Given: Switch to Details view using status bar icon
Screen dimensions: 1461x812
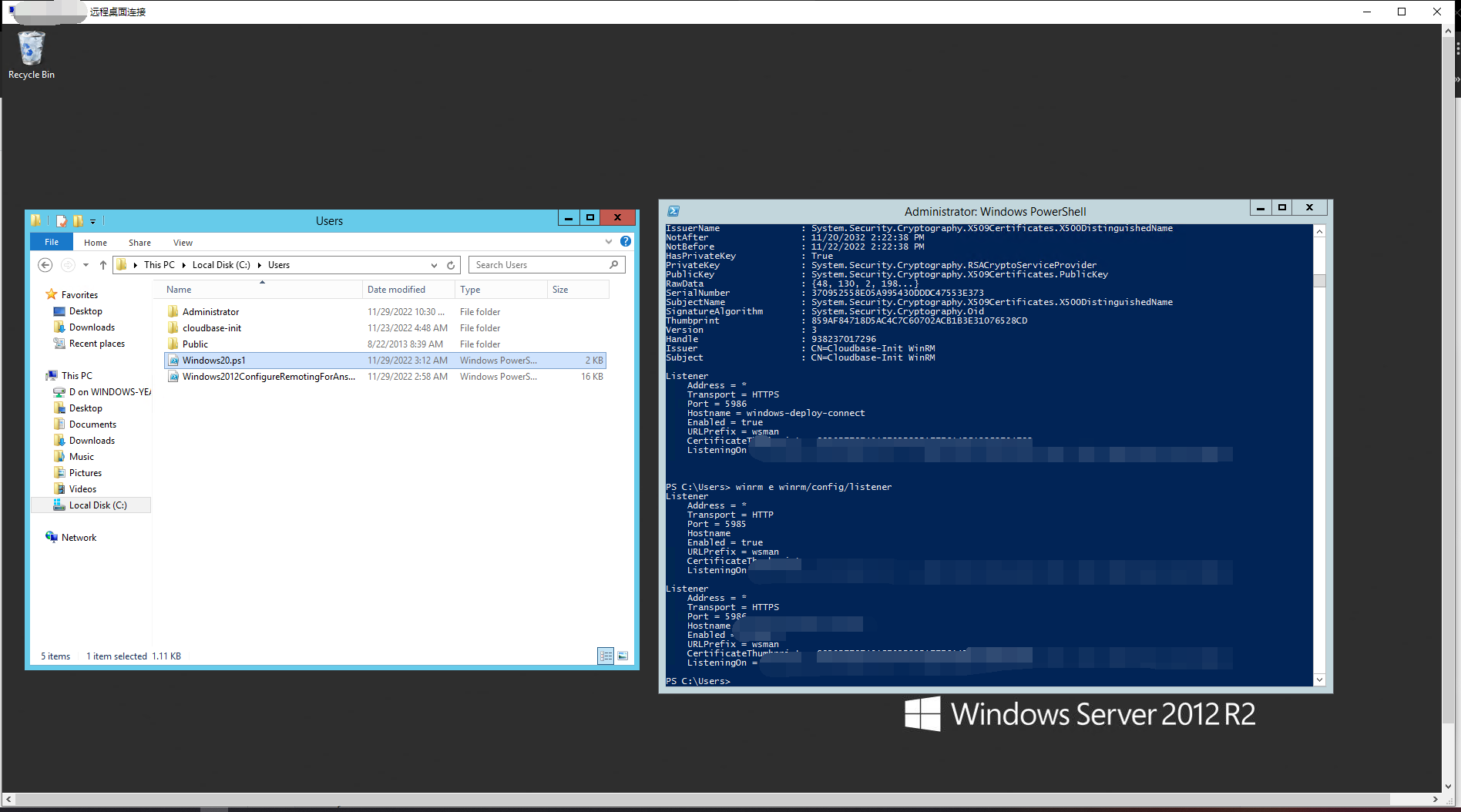Looking at the screenshot, I should pos(606,656).
